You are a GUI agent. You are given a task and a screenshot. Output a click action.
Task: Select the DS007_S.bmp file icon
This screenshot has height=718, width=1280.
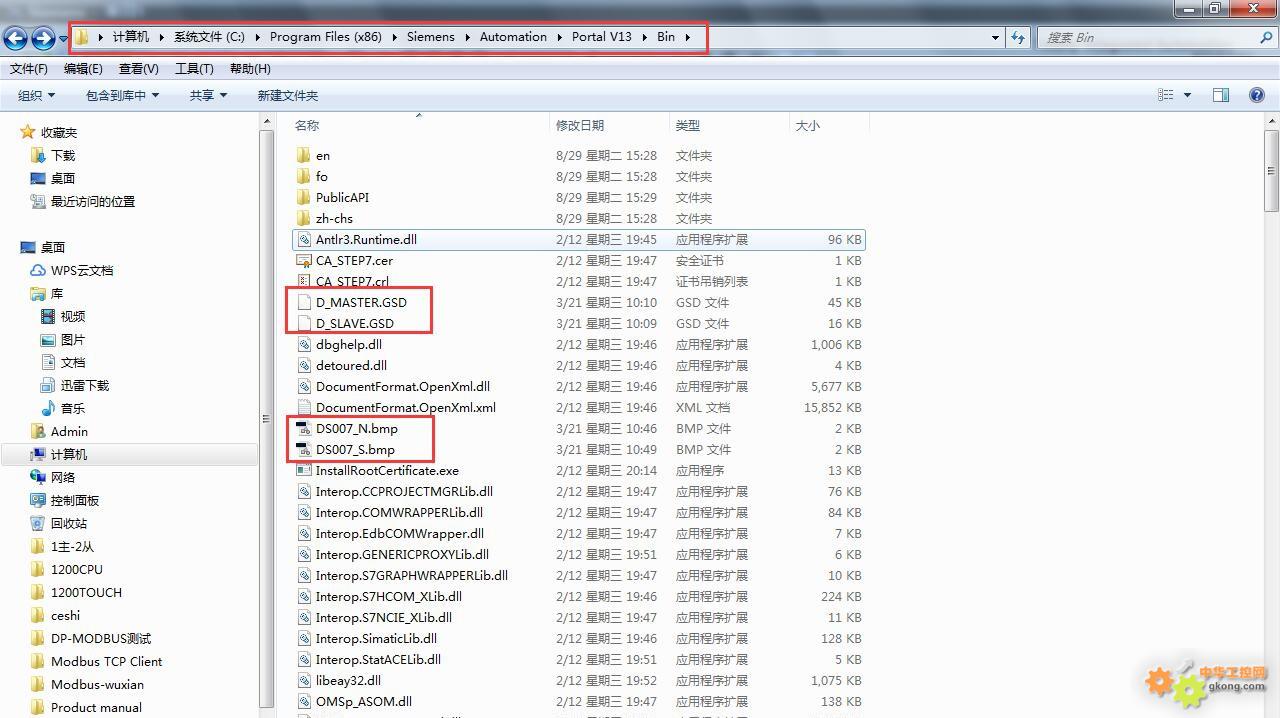point(304,449)
